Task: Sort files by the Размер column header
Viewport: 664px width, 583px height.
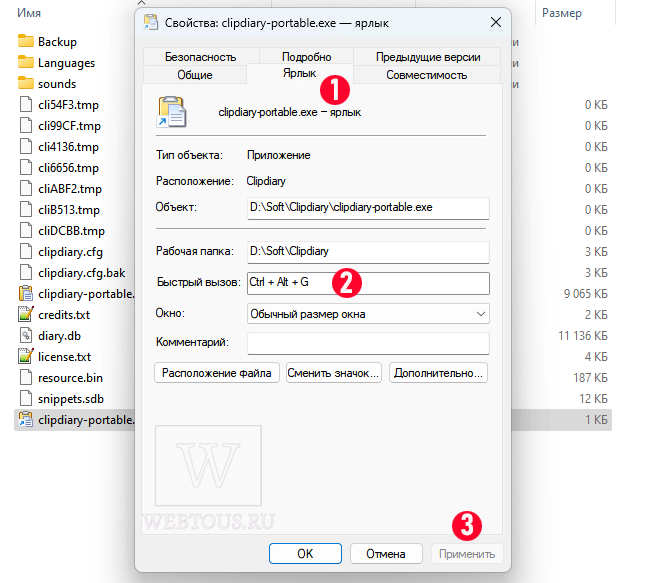Action: (x=562, y=13)
